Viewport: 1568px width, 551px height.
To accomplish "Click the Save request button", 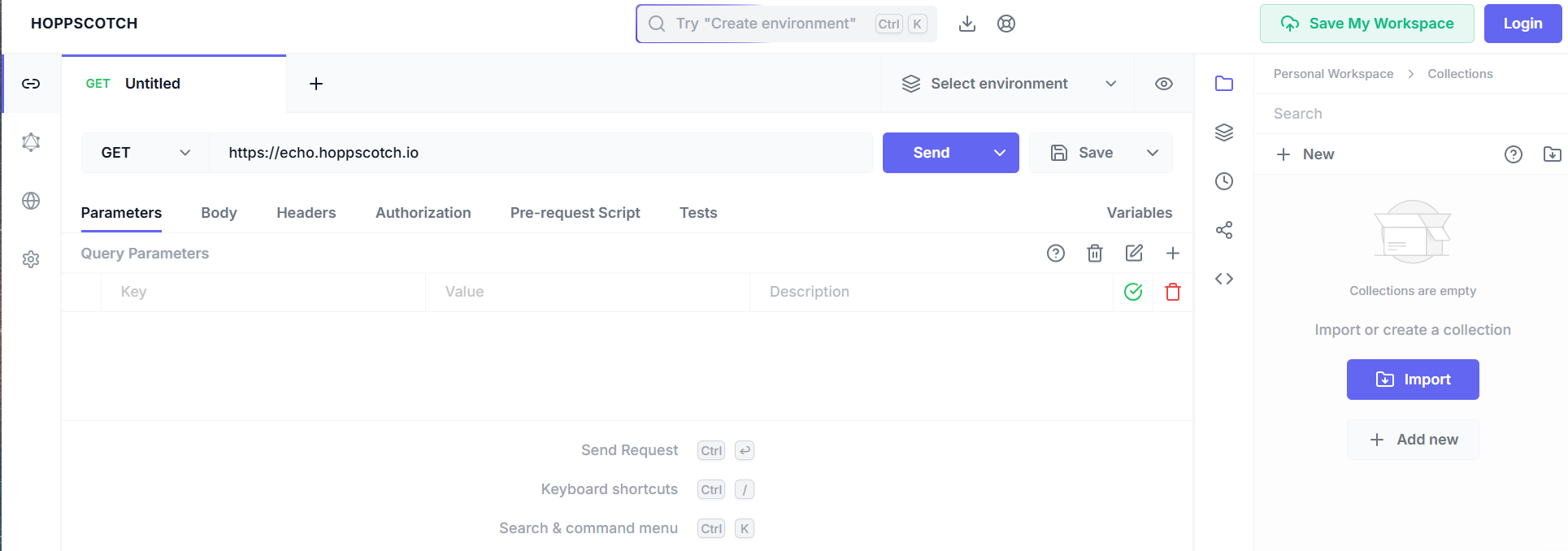I will tap(1082, 153).
